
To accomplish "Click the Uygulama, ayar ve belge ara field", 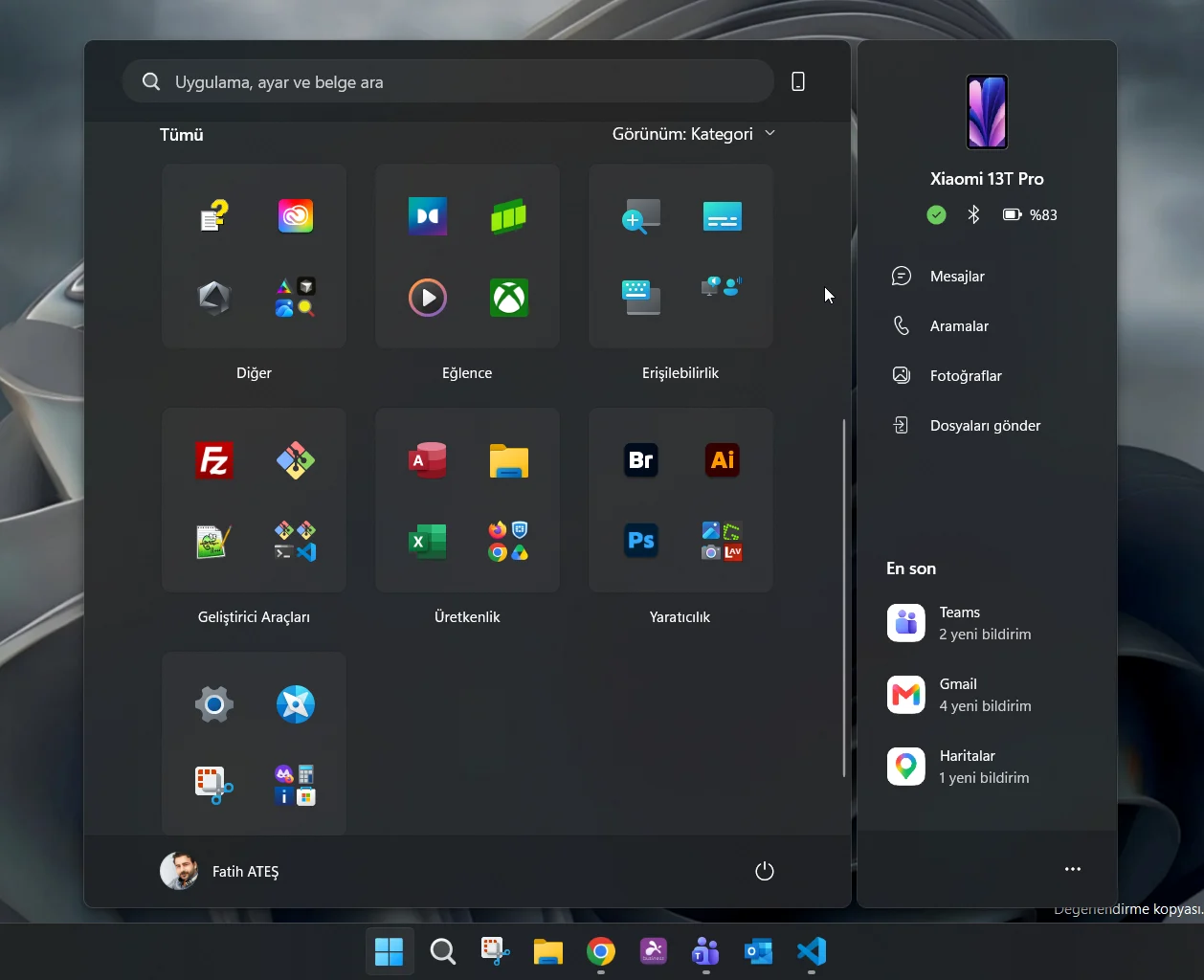I will pos(448,82).
